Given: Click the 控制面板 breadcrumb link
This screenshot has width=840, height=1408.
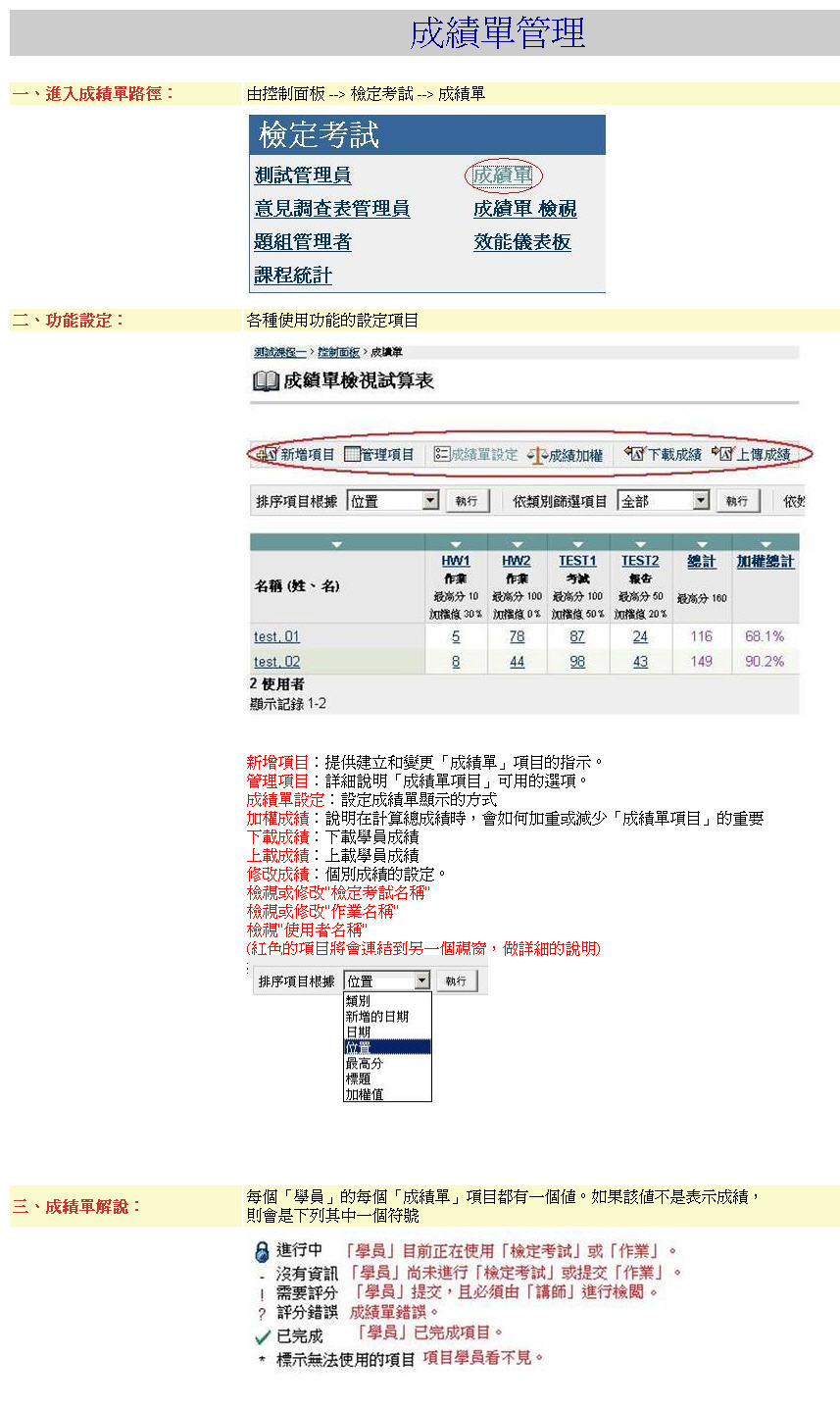Looking at the screenshot, I should tap(338, 351).
